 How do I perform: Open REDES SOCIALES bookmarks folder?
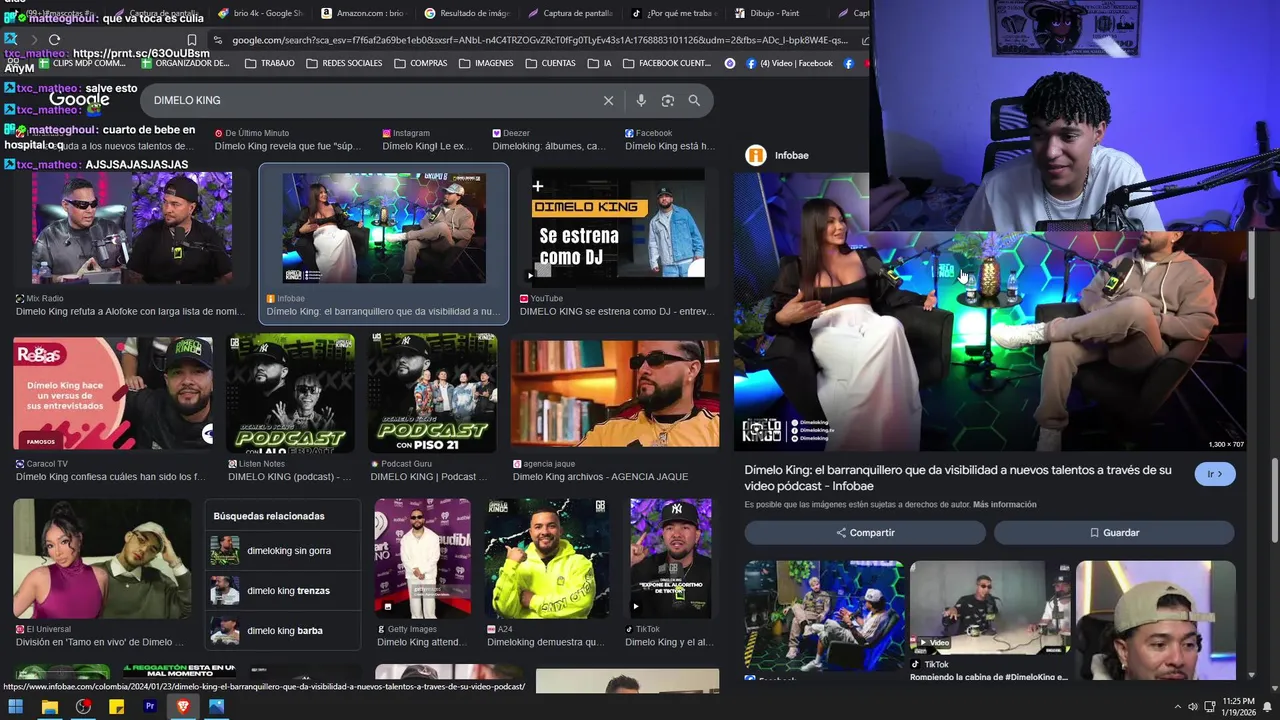point(344,63)
